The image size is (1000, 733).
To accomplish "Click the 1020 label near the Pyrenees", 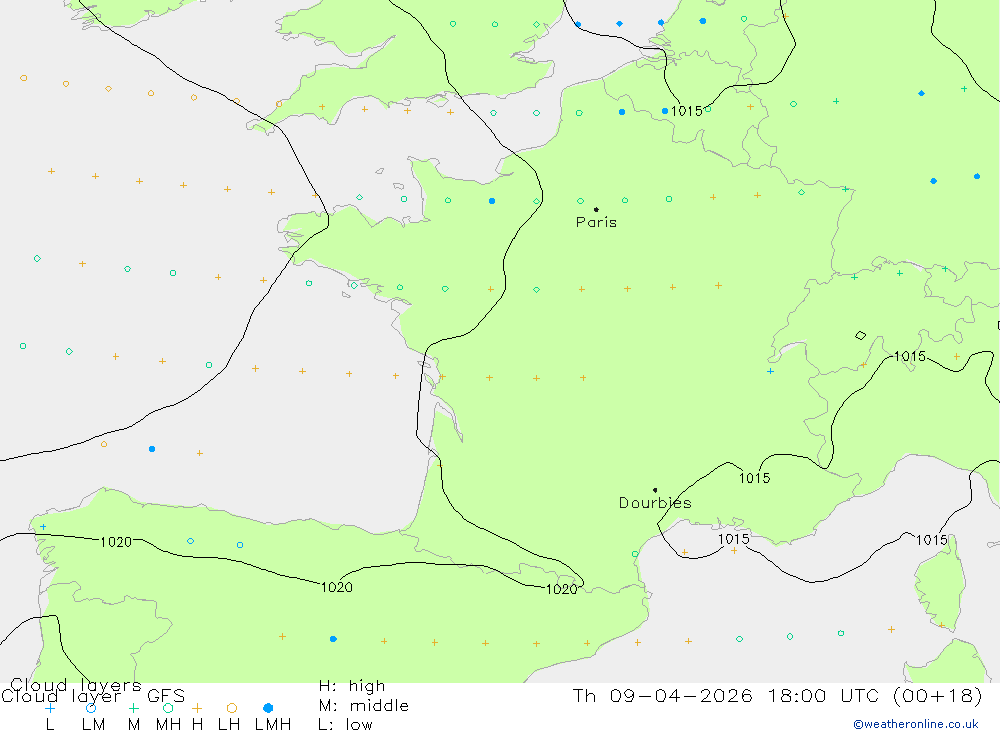I will (562, 589).
